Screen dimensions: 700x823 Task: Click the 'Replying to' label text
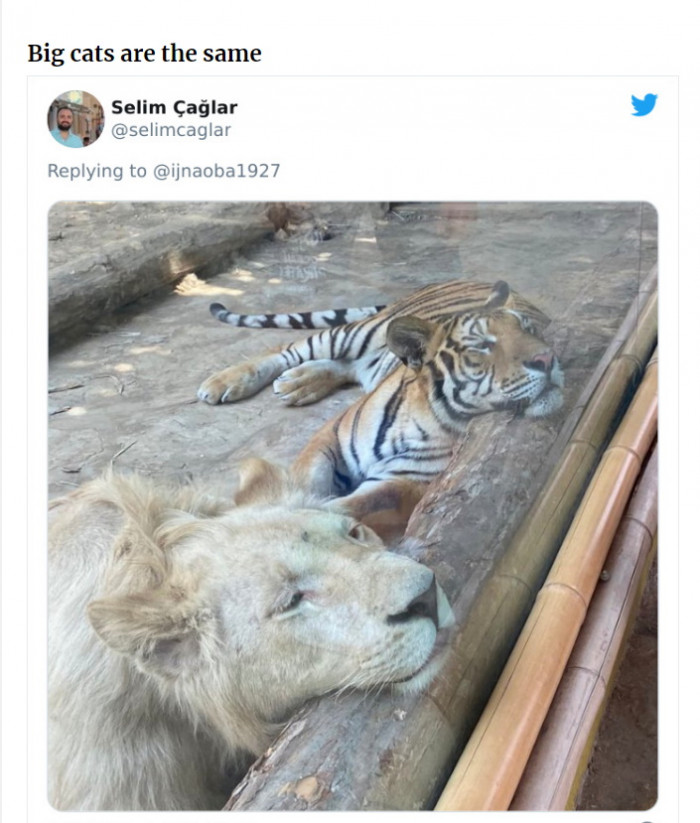pyautogui.click(x=97, y=171)
